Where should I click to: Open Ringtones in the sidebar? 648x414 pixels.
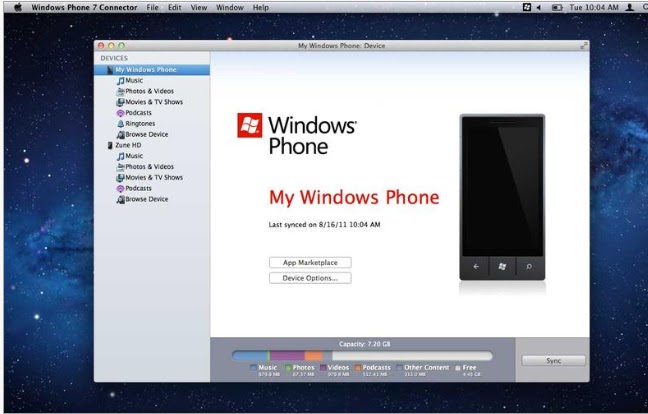coord(136,123)
